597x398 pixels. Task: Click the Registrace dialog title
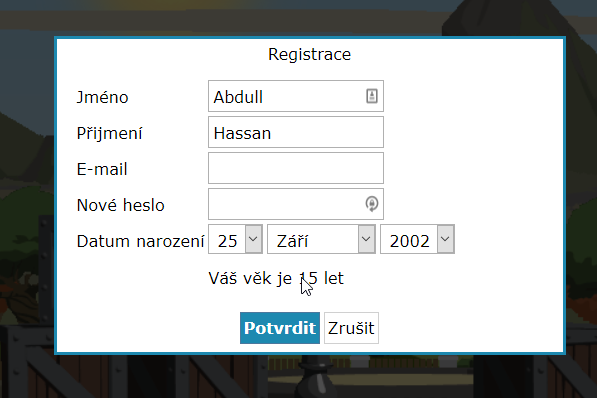(x=310, y=54)
